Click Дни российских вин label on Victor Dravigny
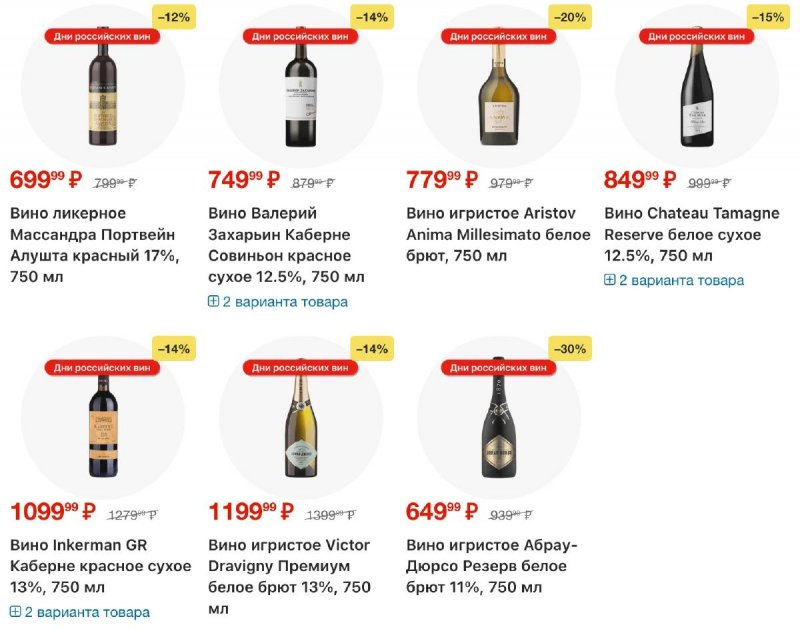800x629 pixels. (x=300, y=368)
